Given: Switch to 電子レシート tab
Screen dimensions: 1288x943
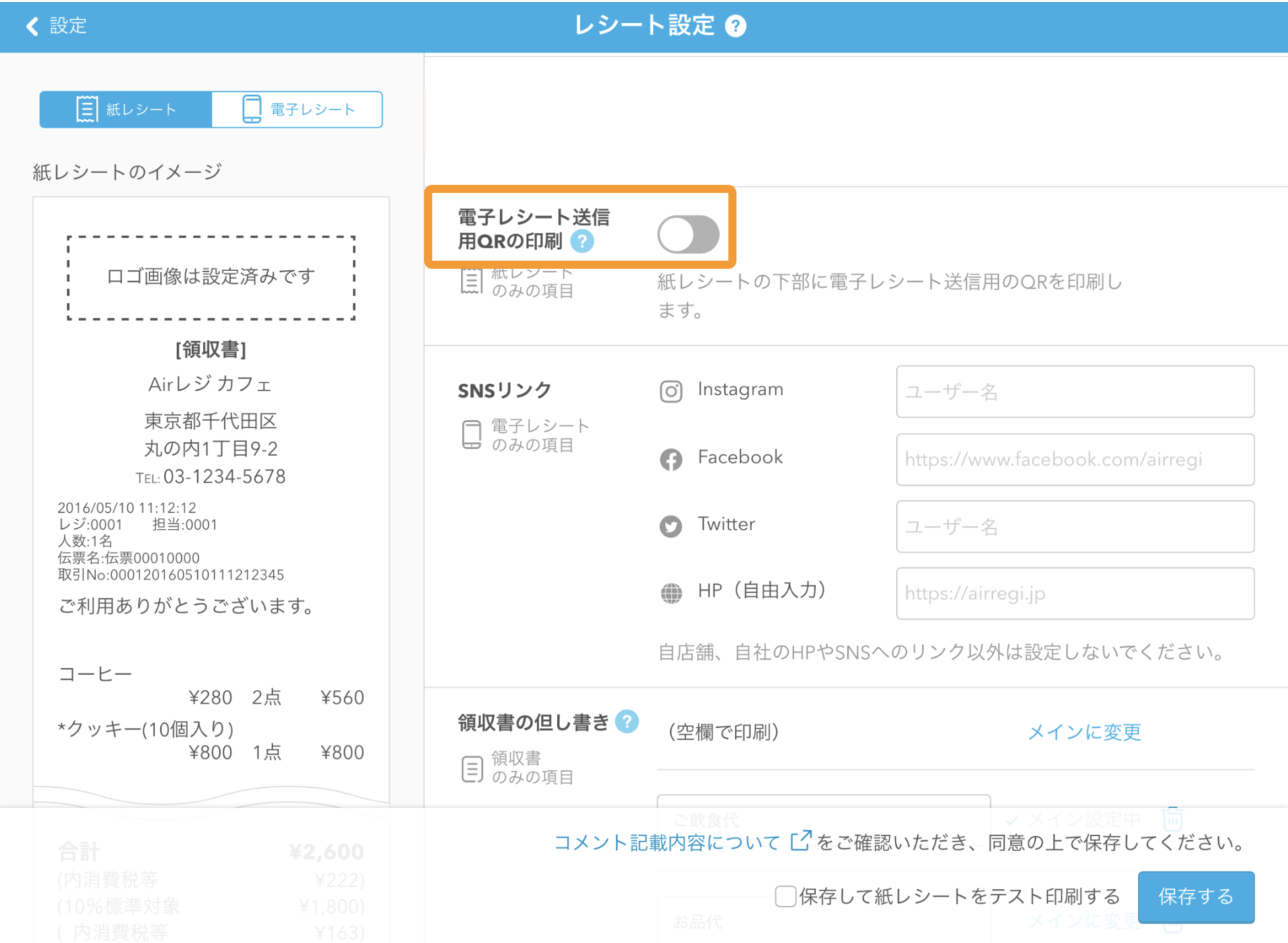Looking at the screenshot, I should tap(297, 109).
